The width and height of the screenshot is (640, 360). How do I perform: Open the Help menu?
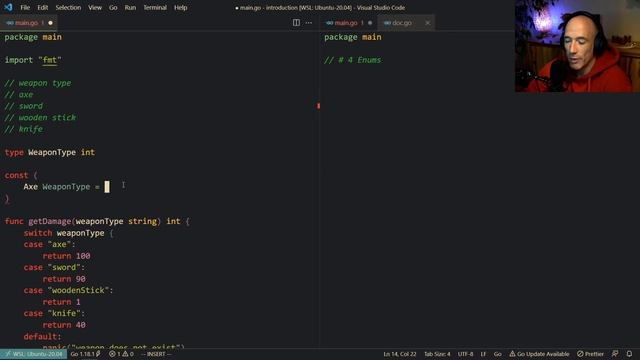point(180,7)
